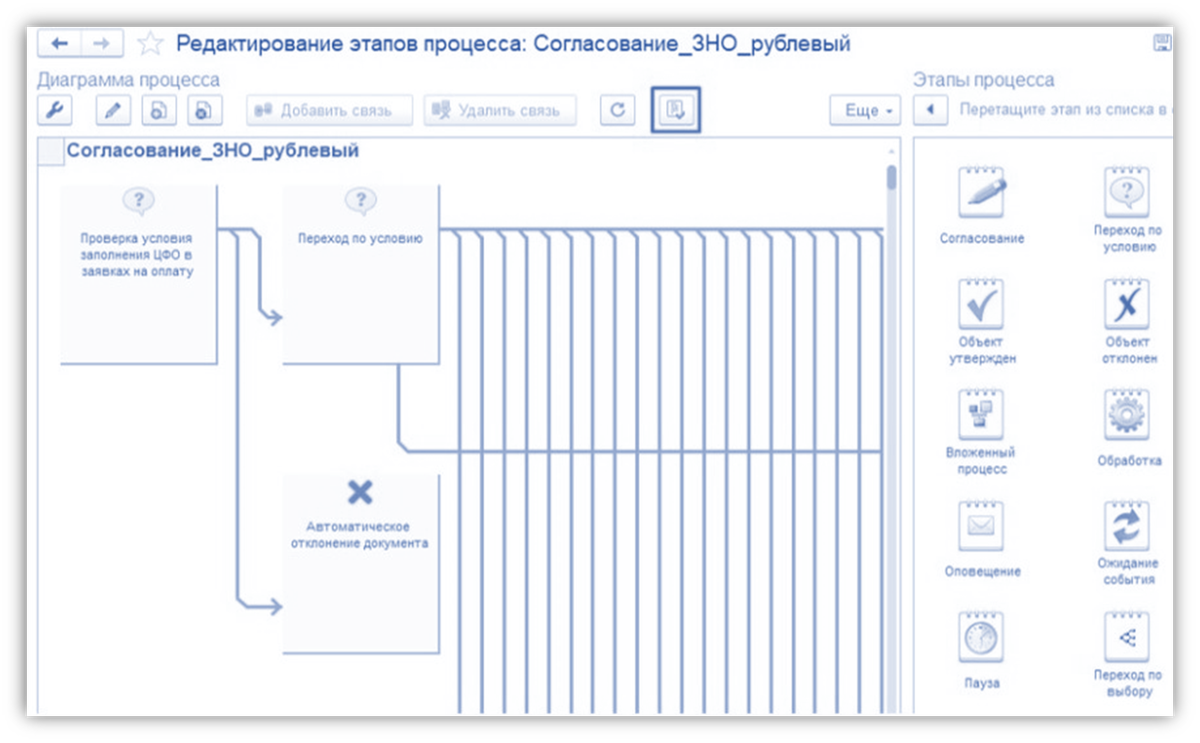Image resolution: width=1200 pixels, height=743 pixels.
Task: Go forward with the right arrow button
Action: [x=101, y=44]
